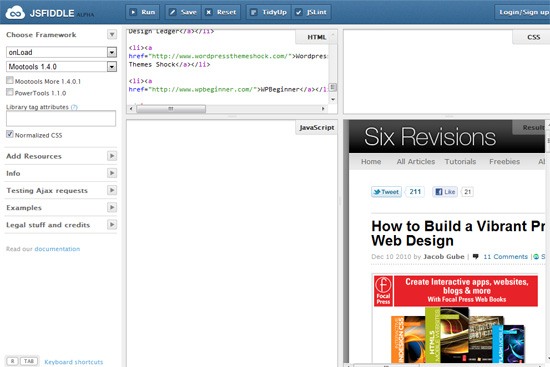Image resolution: width=550 pixels, height=367 pixels.
Task: Run the fiddle code
Action: [x=142, y=12]
